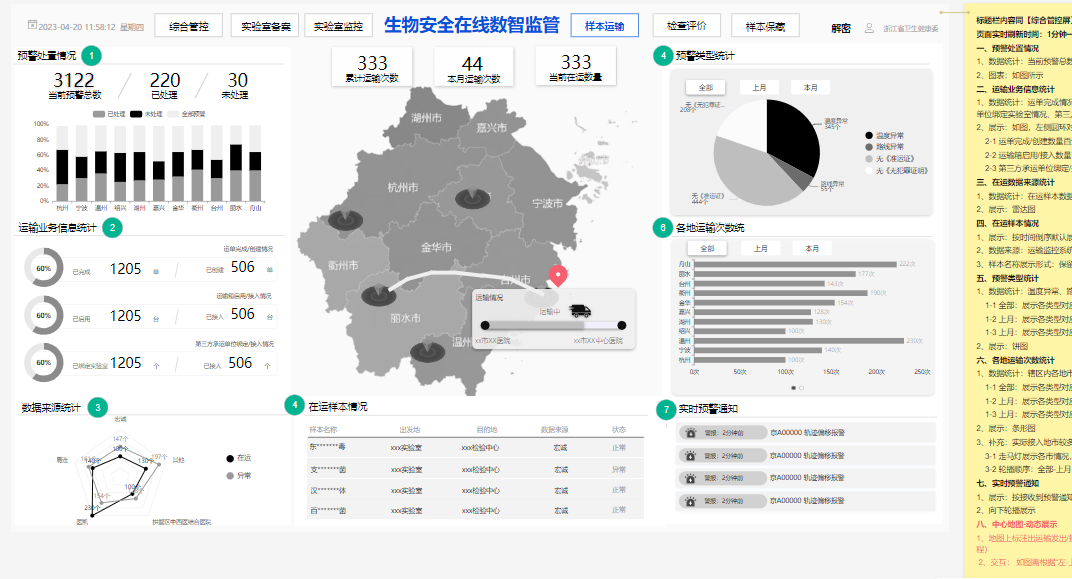1072x579 pixels.
Task: Click the transport progress bar in popup
Action: pos(552,325)
